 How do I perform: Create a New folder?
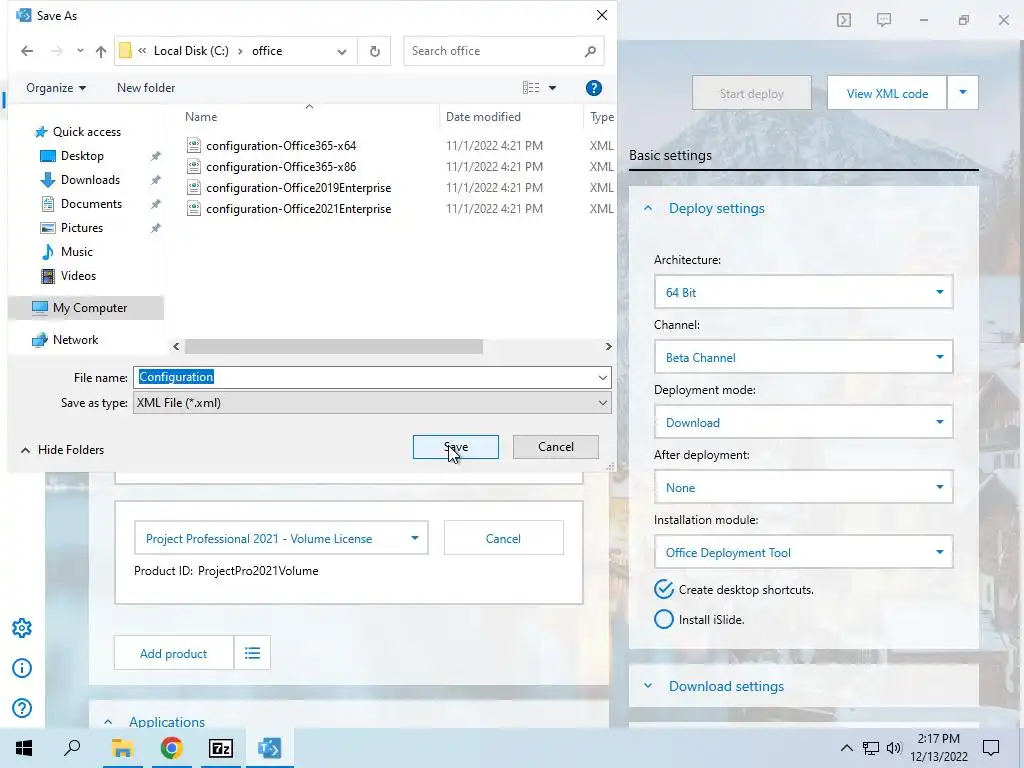pos(146,88)
